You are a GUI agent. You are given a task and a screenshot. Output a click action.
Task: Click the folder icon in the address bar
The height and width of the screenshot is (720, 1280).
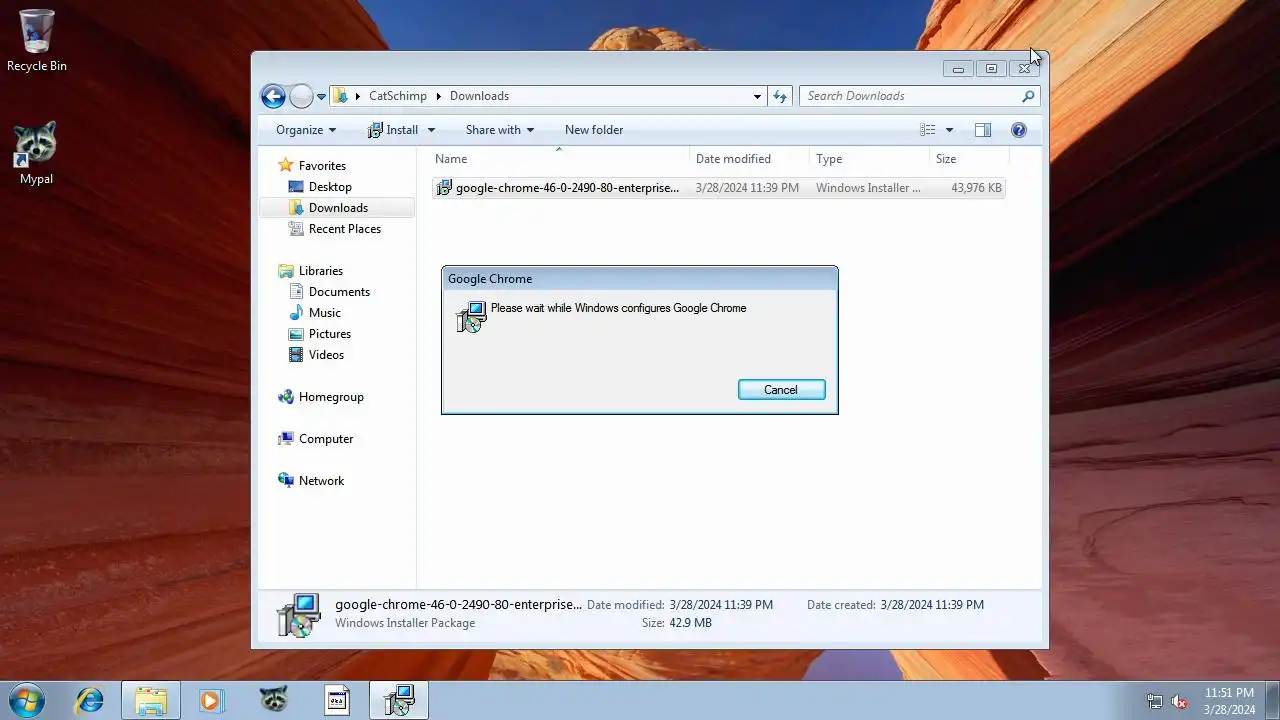(341, 96)
